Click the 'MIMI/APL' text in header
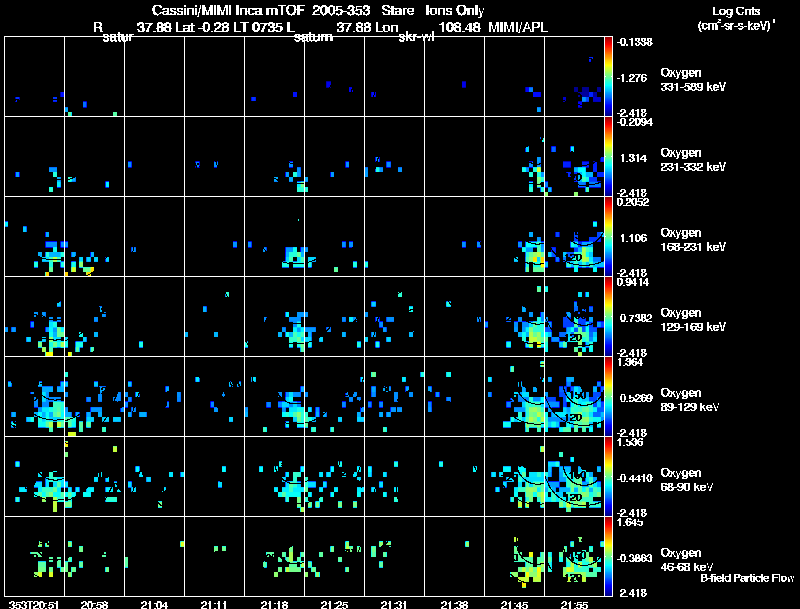Screen dimensions: 800x609 [518, 27]
